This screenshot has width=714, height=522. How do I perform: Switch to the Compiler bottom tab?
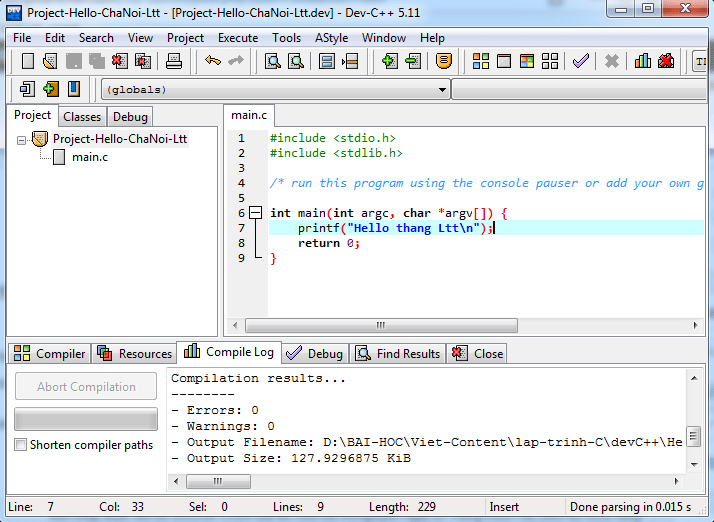tap(49, 353)
